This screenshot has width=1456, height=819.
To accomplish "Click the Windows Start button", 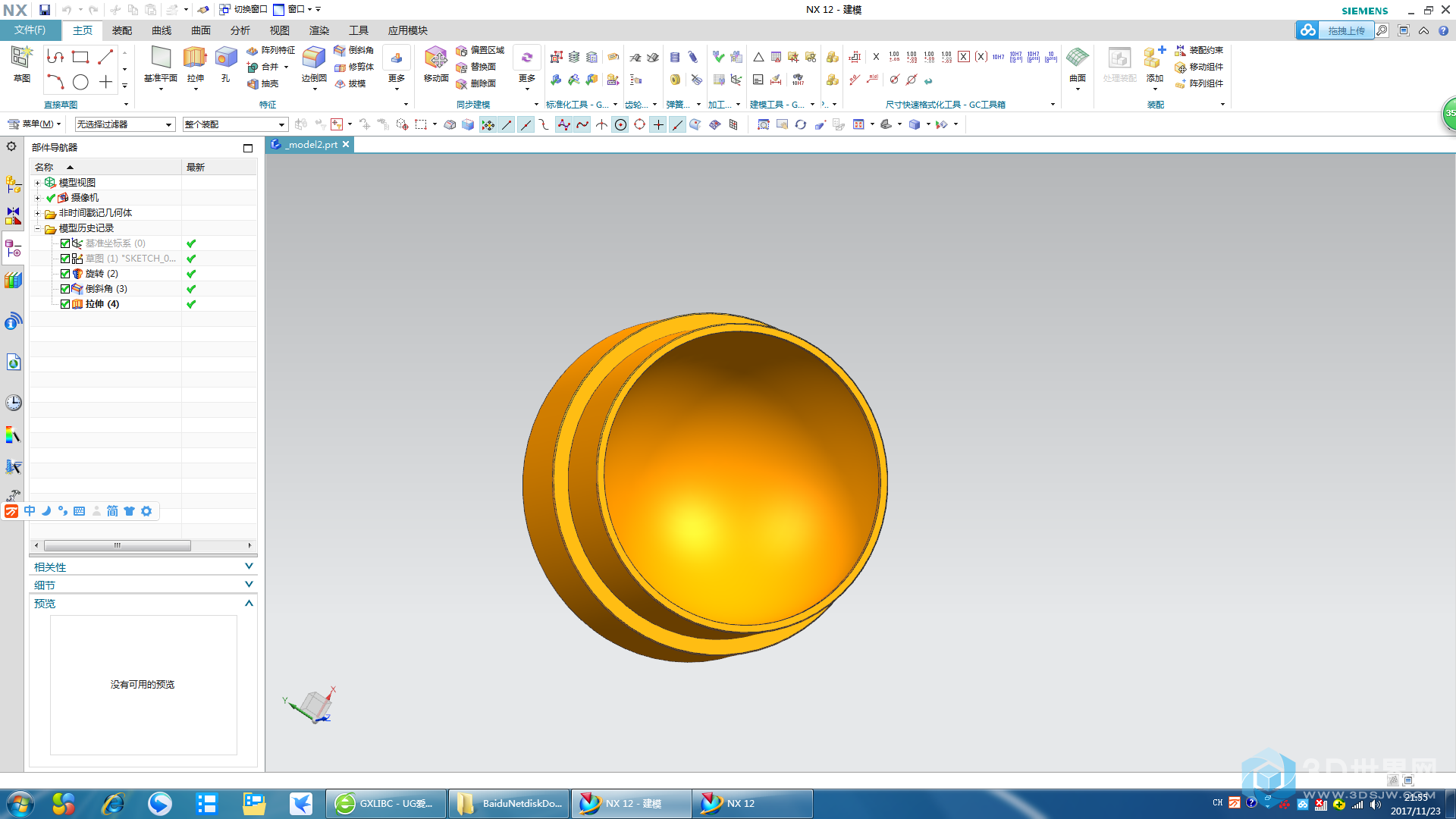I will [x=20, y=803].
